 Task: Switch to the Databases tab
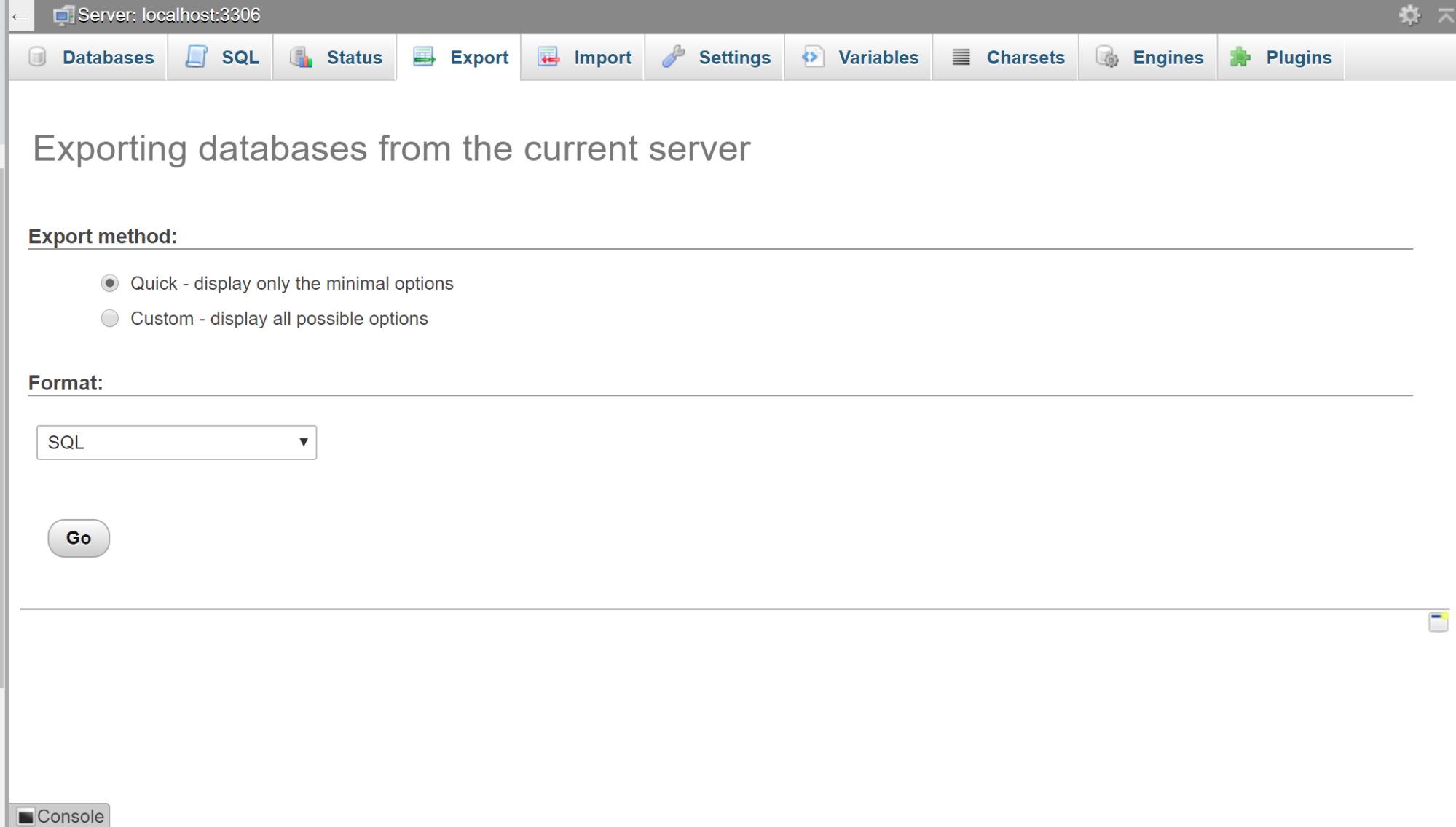[x=89, y=58]
